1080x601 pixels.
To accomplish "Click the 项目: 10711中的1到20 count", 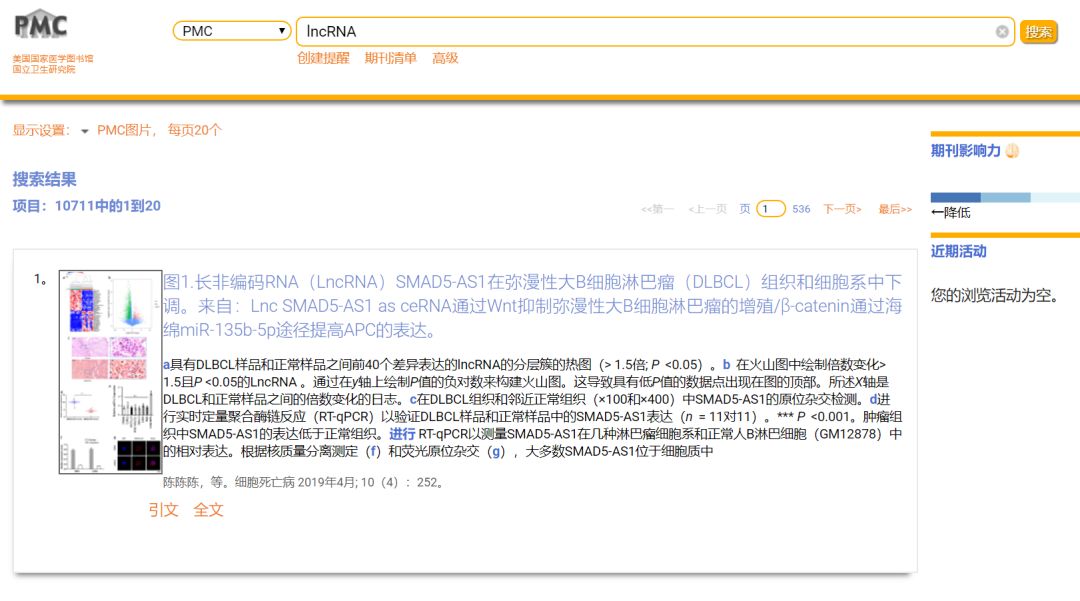I will click(86, 206).
